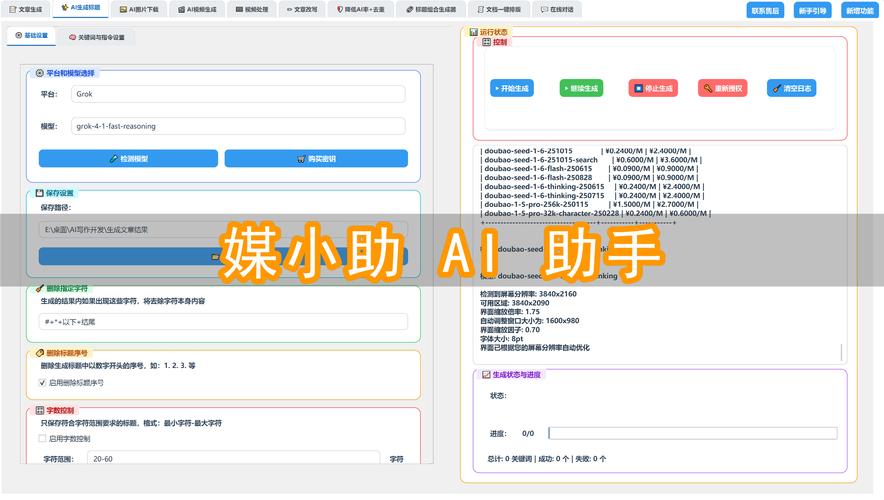Stop generation with the red 停止生成 button

[x=653, y=88]
